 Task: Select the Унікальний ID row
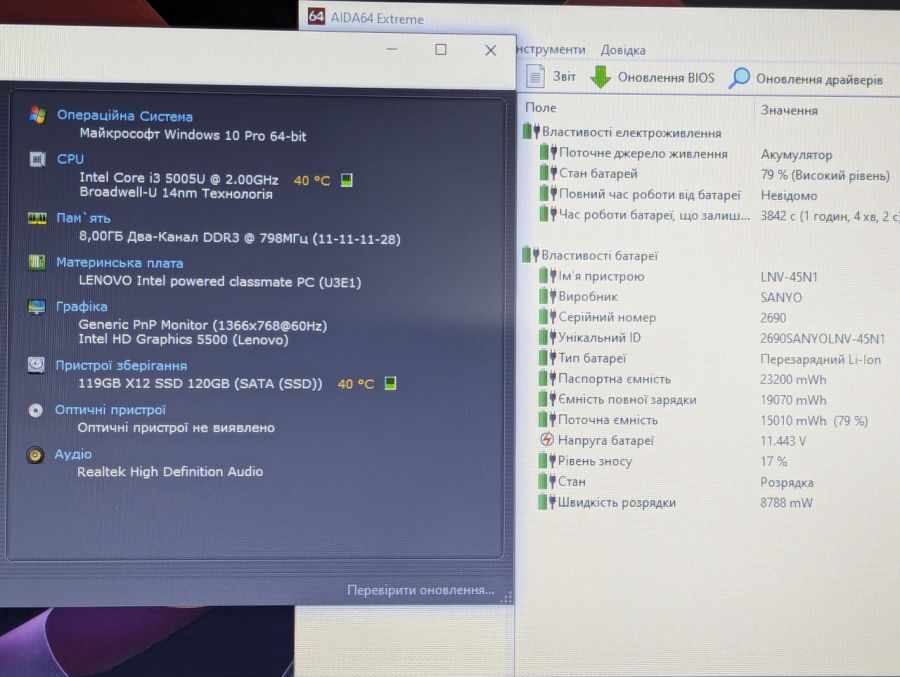click(711, 338)
